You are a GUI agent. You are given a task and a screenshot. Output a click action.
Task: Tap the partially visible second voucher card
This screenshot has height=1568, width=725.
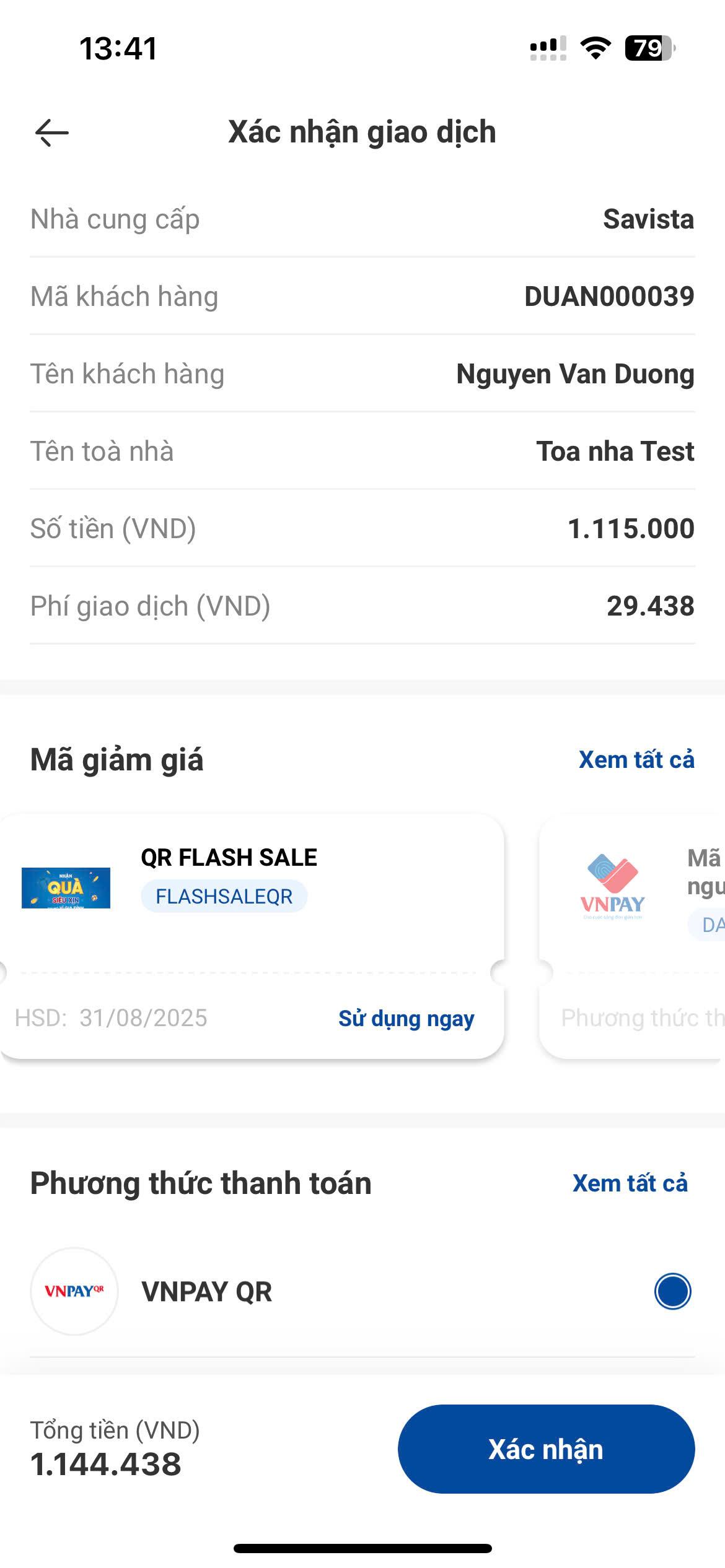tap(632, 936)
